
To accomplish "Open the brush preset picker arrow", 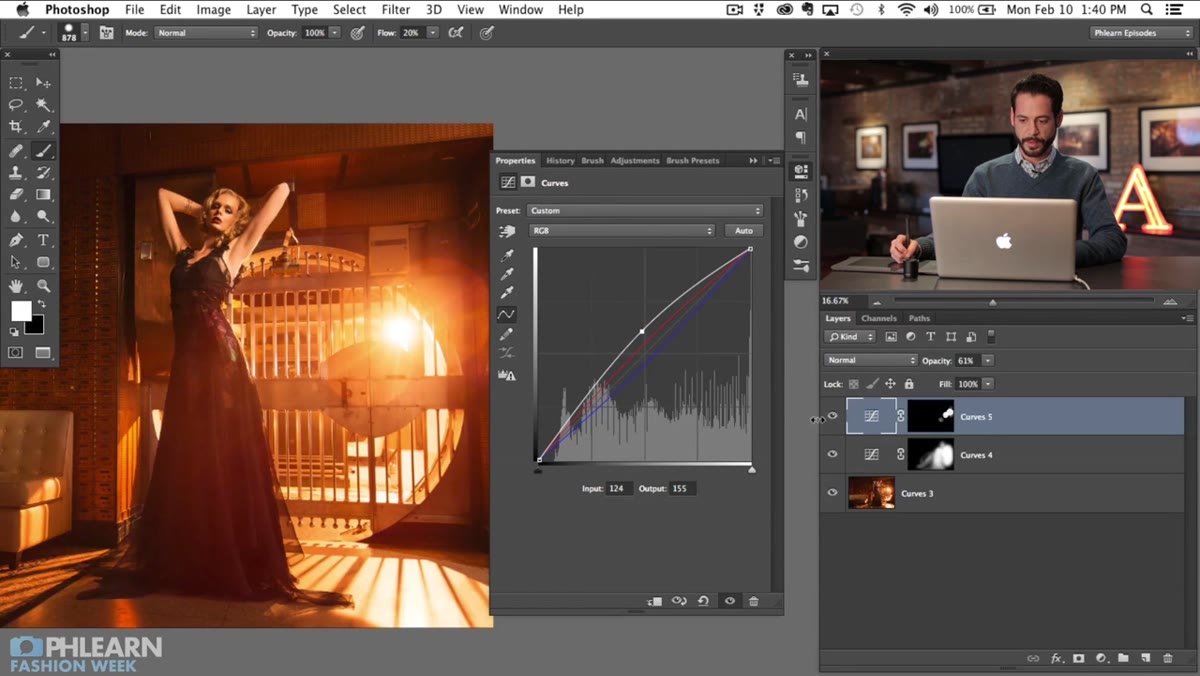I will (x=85, y=33).
